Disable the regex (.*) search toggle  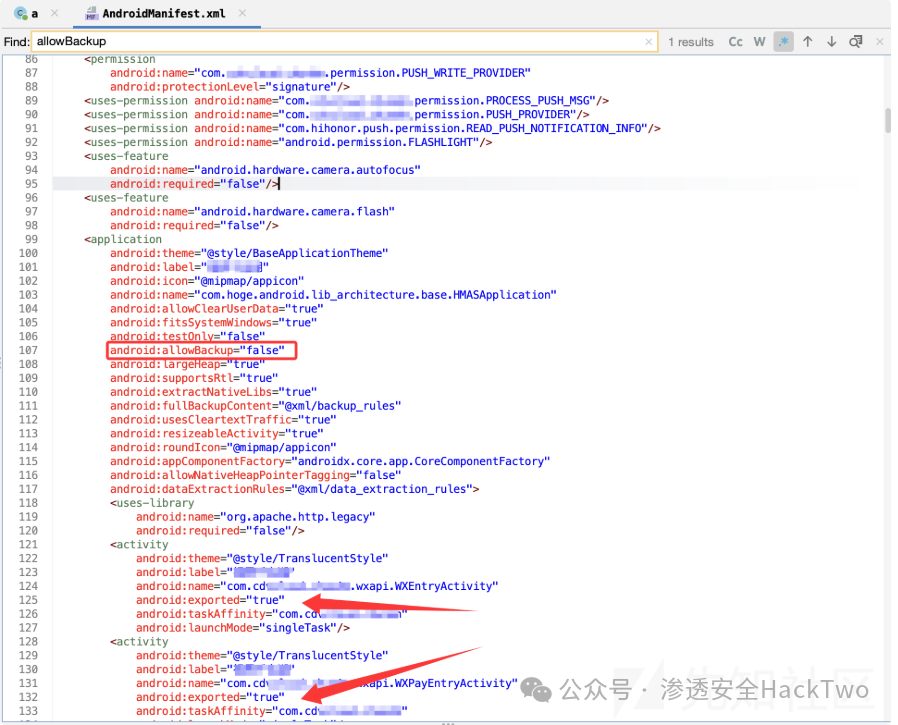click(x=783, y=42)
